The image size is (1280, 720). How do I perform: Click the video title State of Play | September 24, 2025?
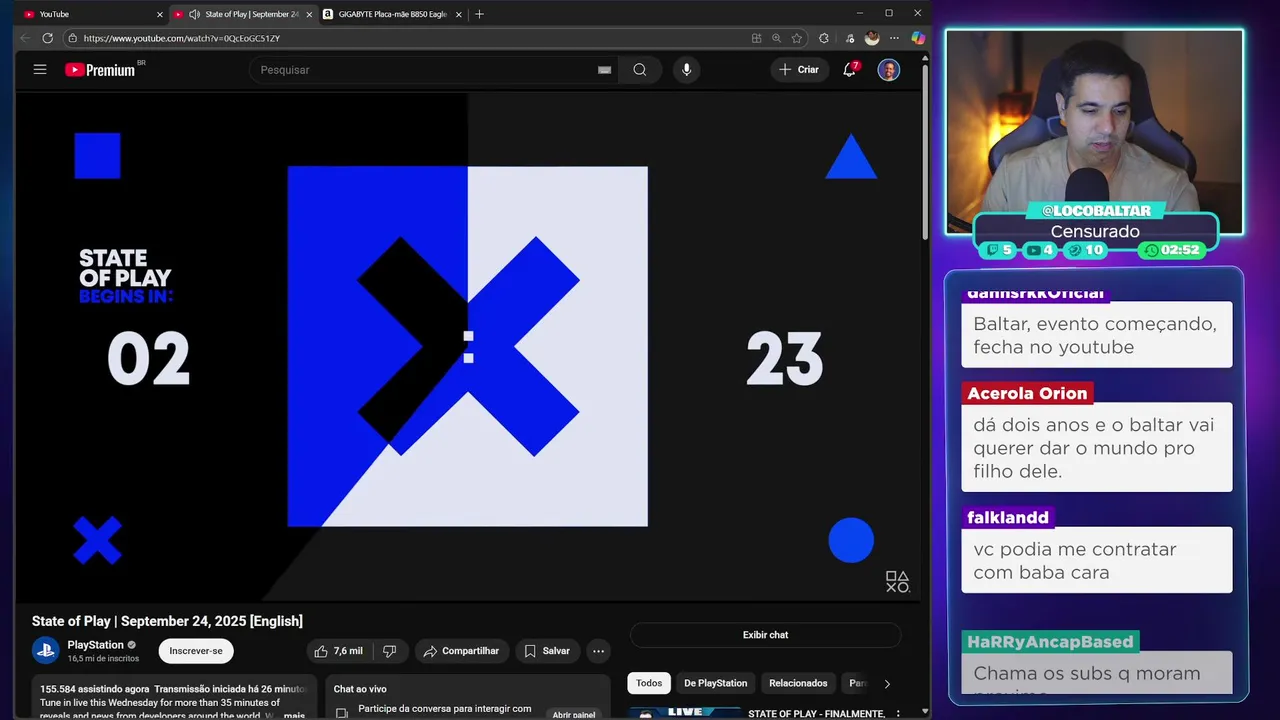(167, 621)
